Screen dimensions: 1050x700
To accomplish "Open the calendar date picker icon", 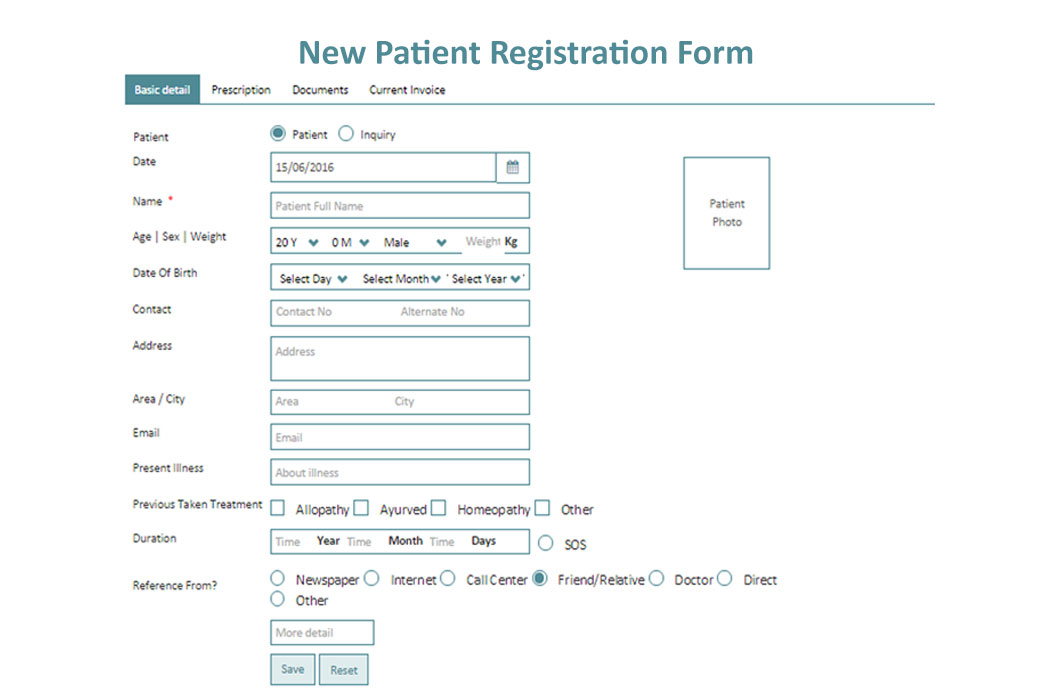I will pos(513,167).
